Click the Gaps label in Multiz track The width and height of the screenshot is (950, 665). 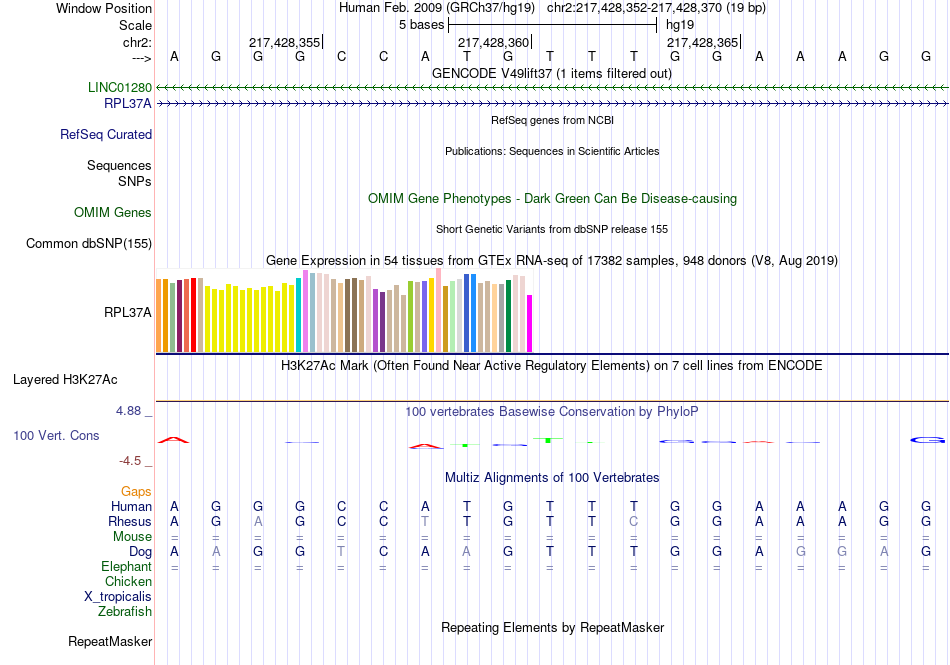click(x=136, y=492)
